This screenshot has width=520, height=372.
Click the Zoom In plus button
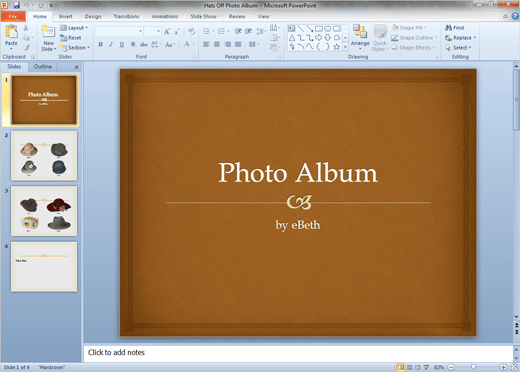click(x=504, y=367)
